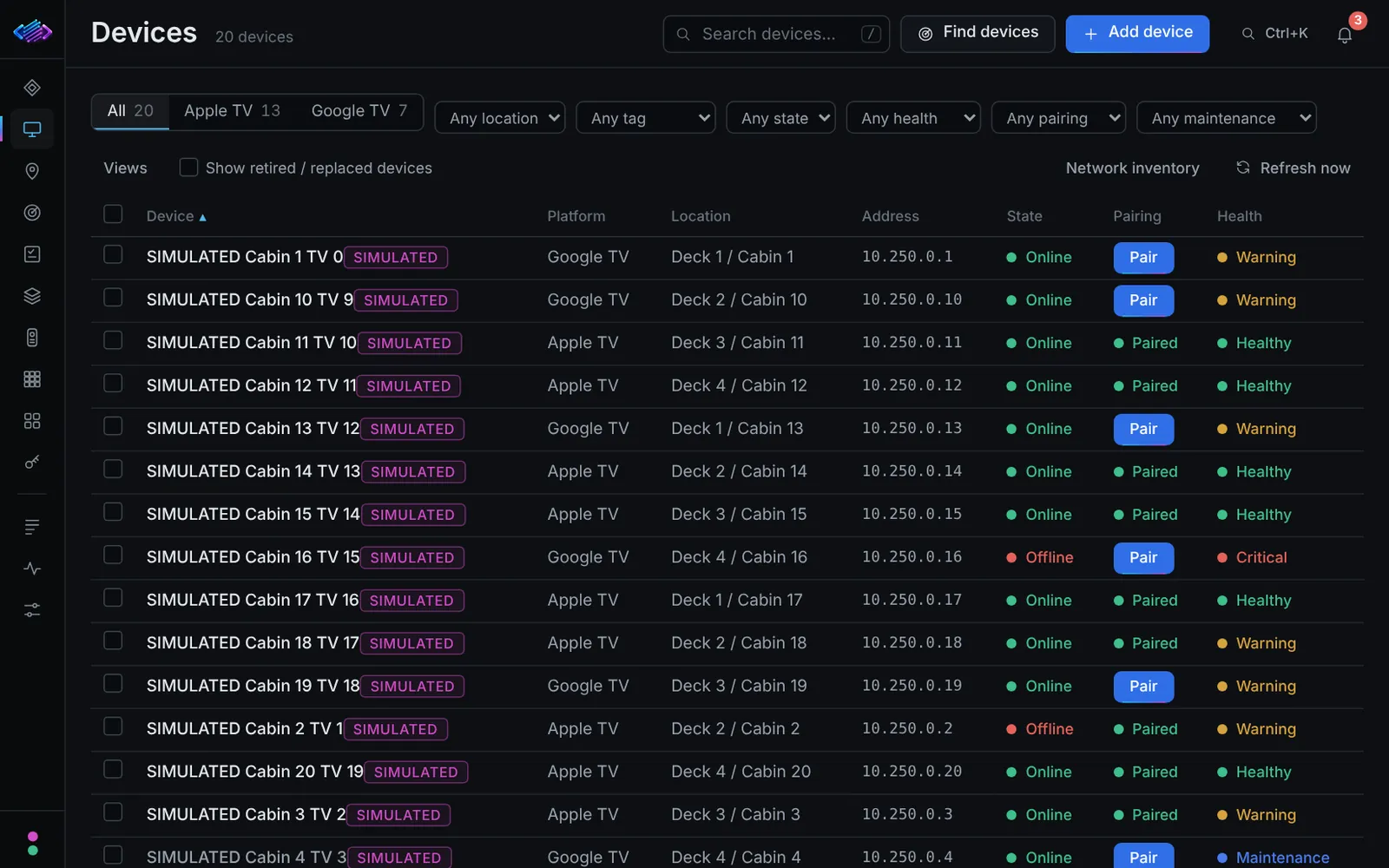
Task: Open the four-square apps sidebar icon
Action: [x=32, y=421]
